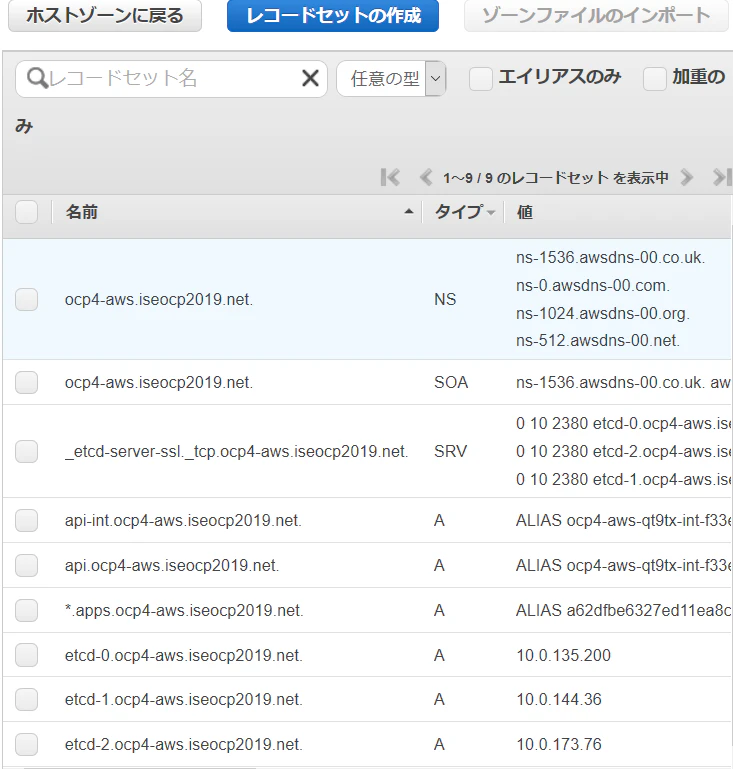Click the search magnifier icon

[37, 78]
